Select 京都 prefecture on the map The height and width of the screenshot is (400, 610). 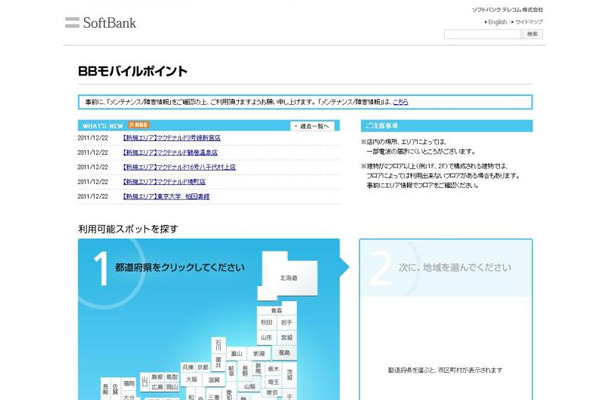click(x=203, y=367)
